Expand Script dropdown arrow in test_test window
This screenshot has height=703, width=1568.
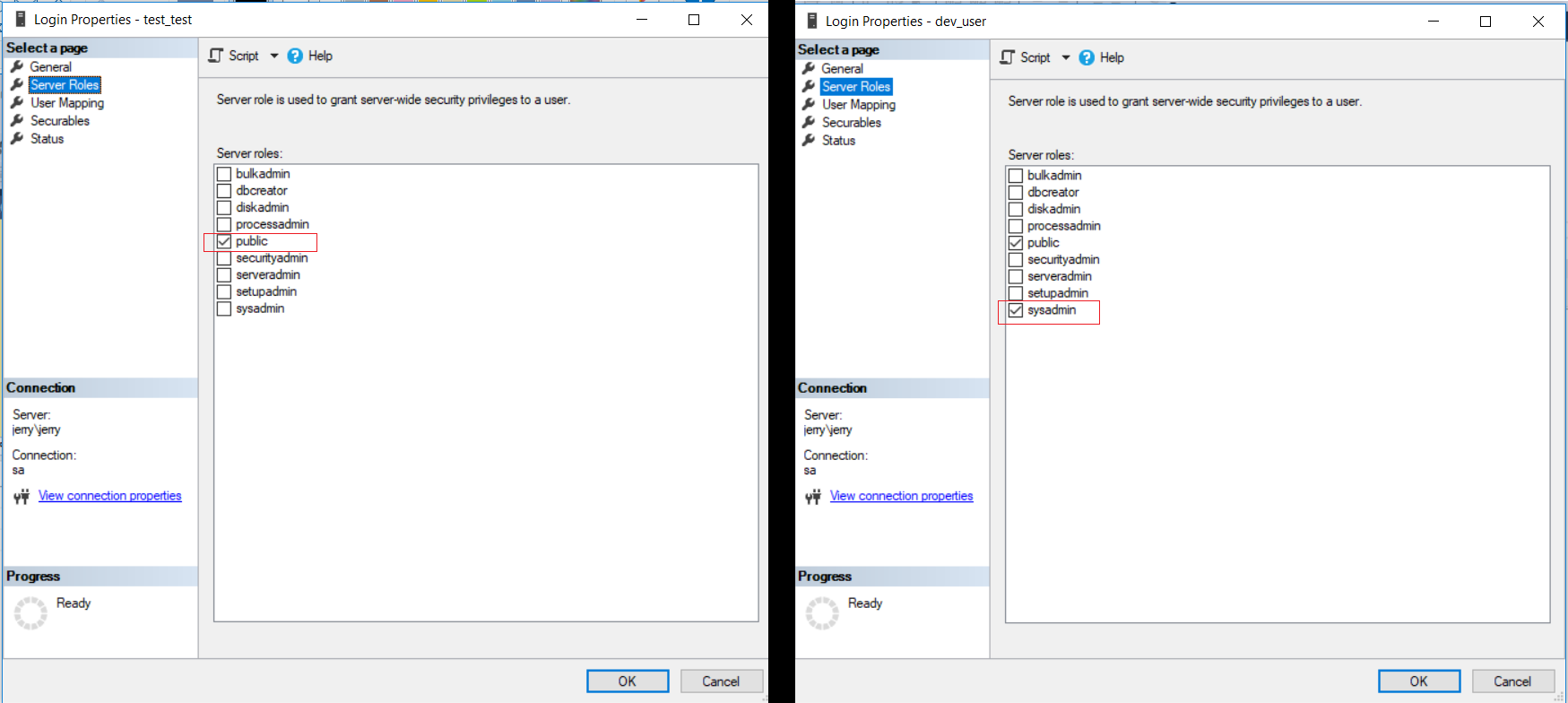[x=274, y=56]
